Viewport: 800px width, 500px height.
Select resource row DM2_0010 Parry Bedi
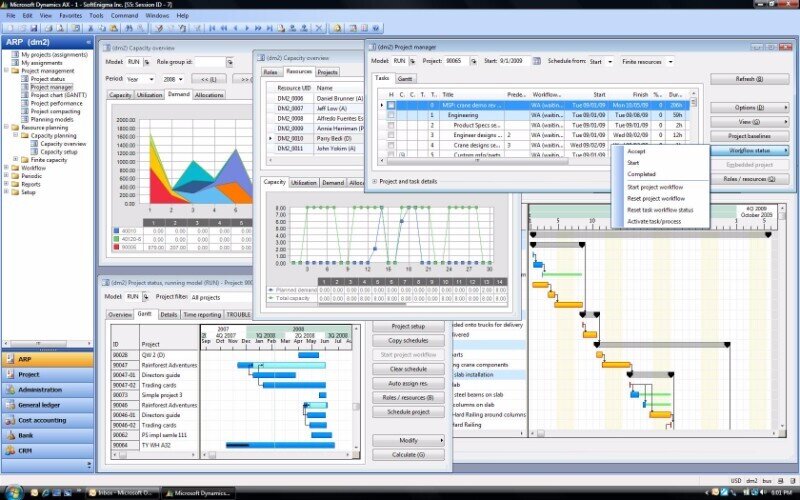315,138
